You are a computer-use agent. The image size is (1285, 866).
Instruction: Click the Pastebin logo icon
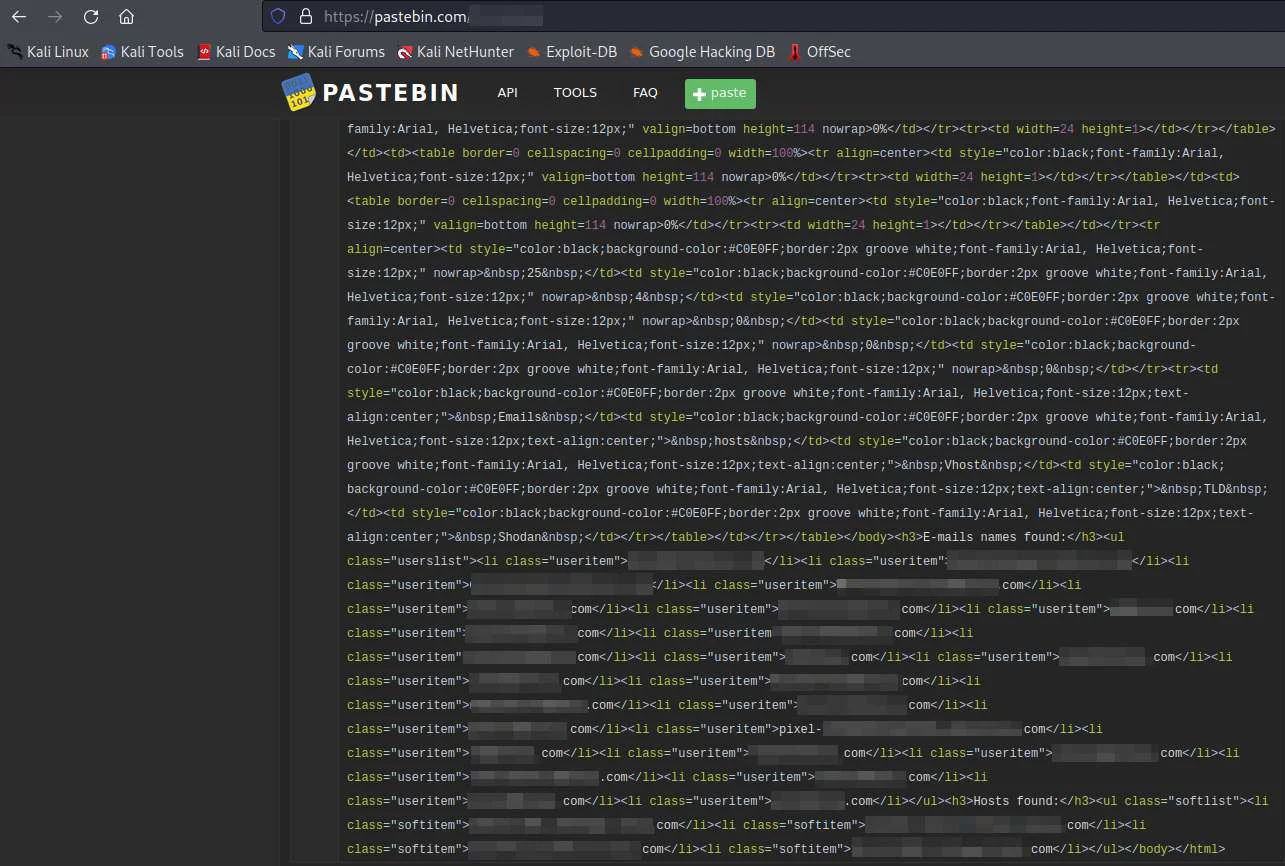click(297, 93)
